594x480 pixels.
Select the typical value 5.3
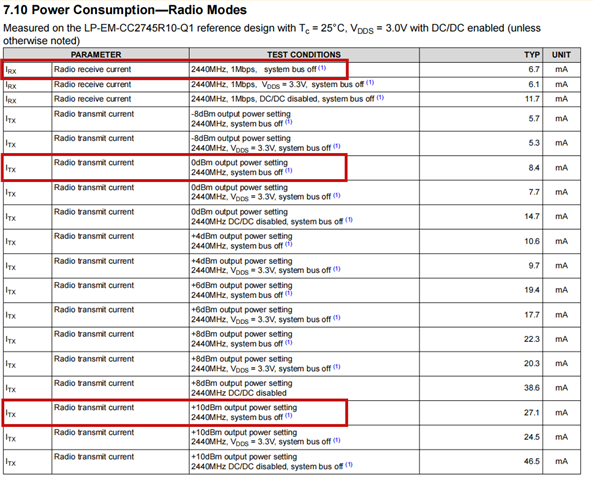(x=534, y=143)
